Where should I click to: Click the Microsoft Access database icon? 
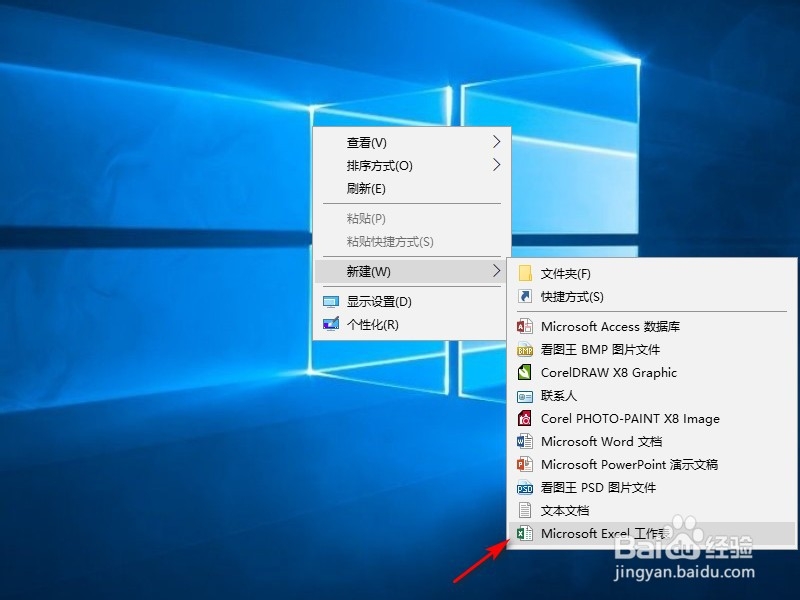pos(525,326)
